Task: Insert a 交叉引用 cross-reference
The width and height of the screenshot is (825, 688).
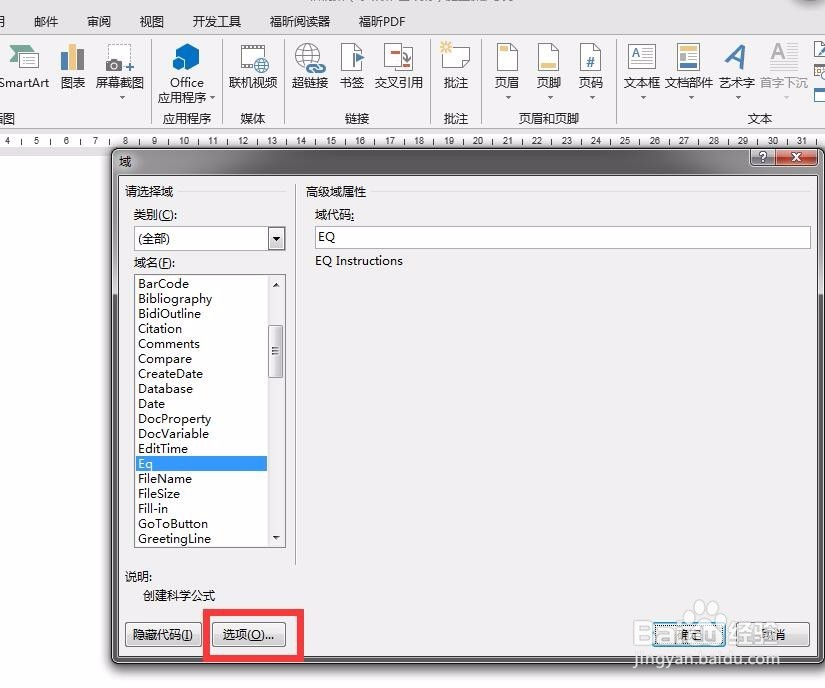Action: [x=398, y=67]
